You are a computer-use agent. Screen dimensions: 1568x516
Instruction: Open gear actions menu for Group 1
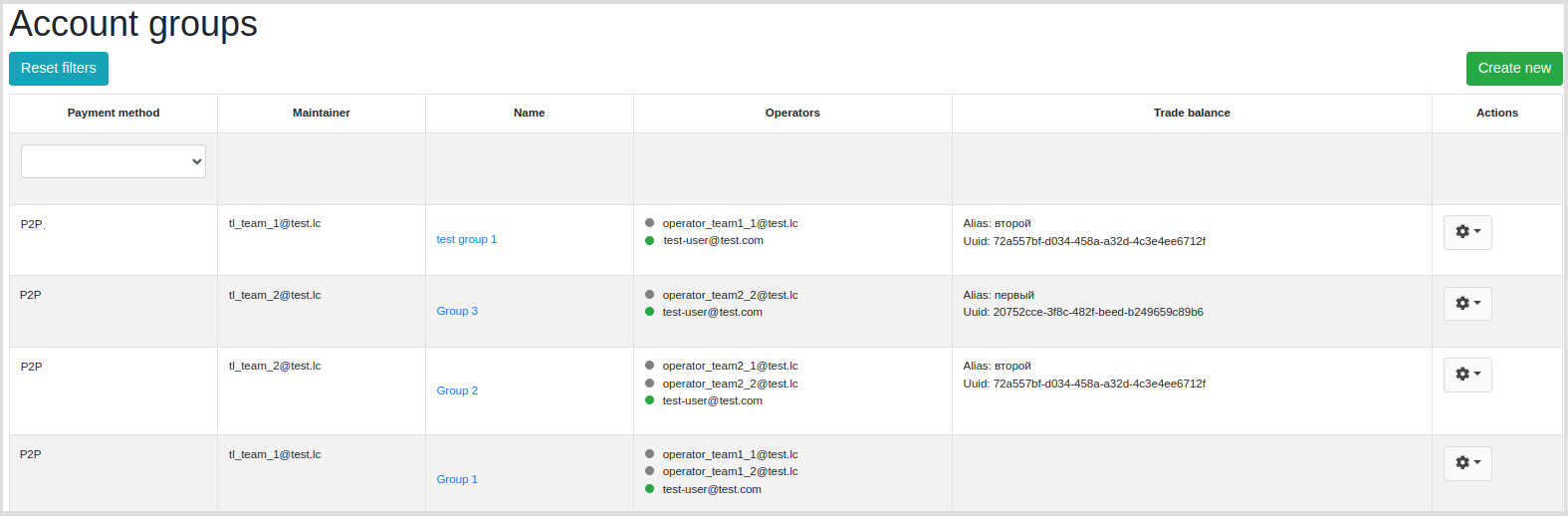1467,463
